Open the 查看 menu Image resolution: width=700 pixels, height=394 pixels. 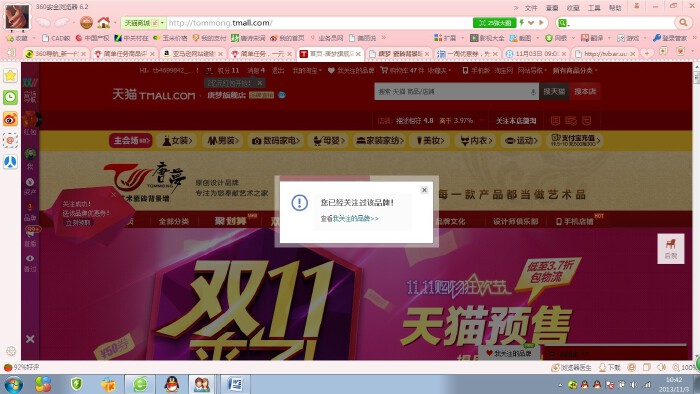tap(552, 8)
